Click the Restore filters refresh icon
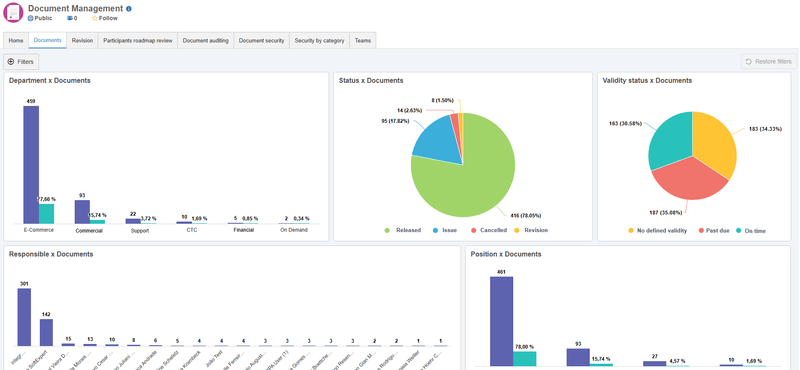 (x=748, y=62)
